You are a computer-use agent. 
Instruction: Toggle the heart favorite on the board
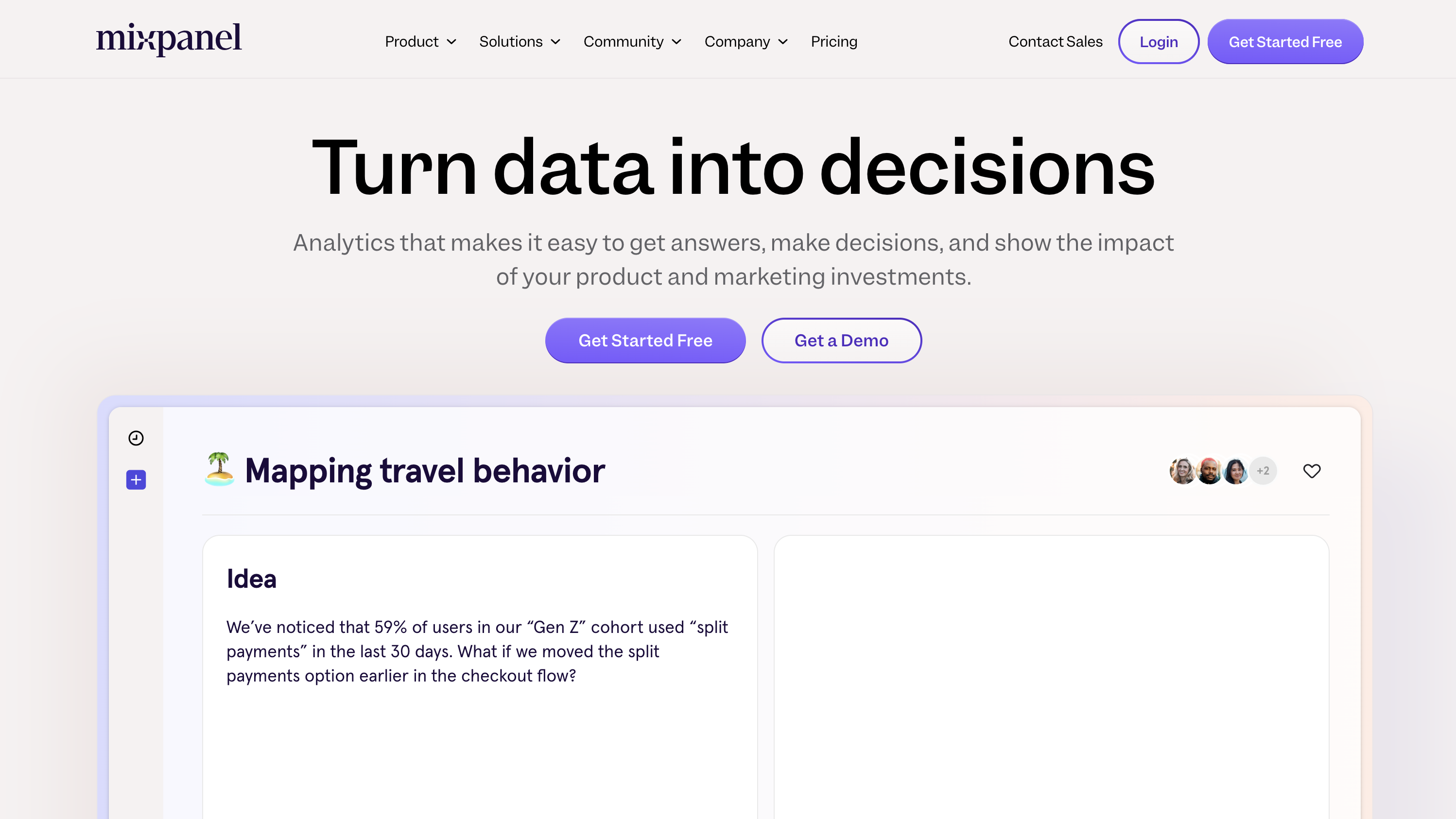[1312, 471]
